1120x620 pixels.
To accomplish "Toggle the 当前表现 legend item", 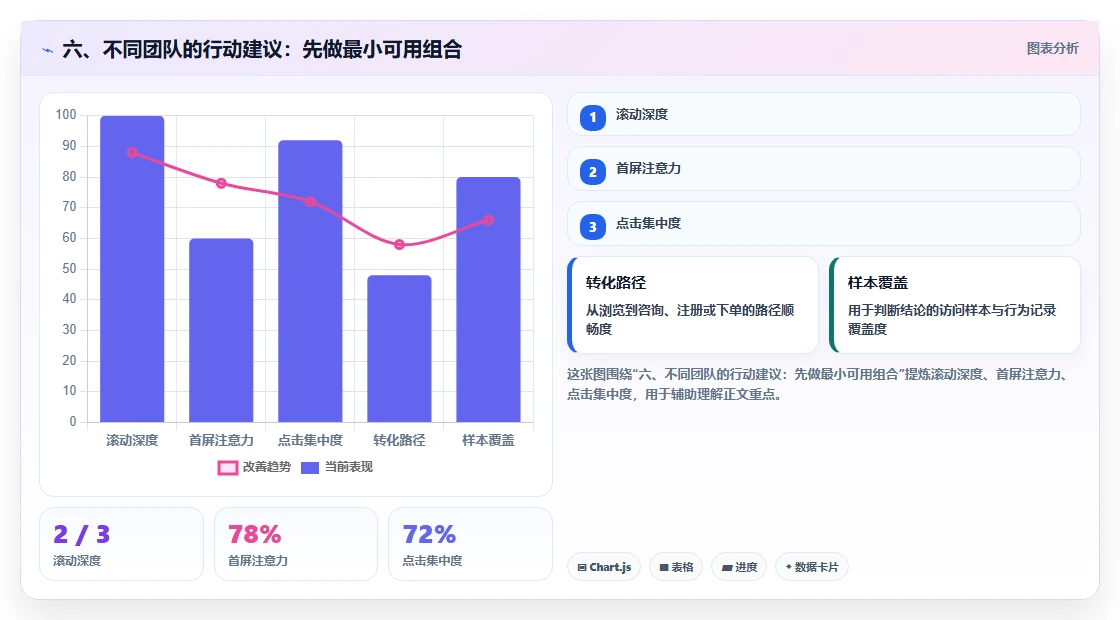I will [x=337, y=467].
